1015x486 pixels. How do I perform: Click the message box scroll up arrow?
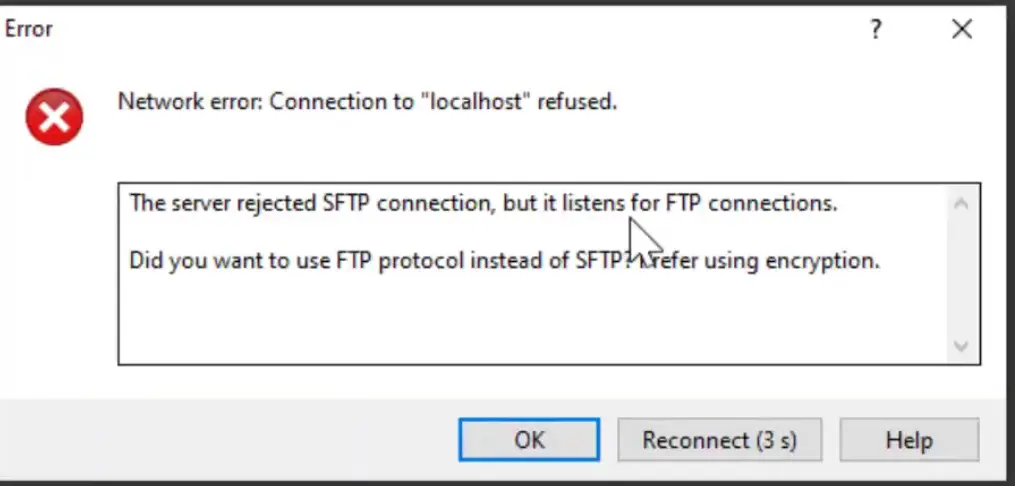click(x=961, y=204)
